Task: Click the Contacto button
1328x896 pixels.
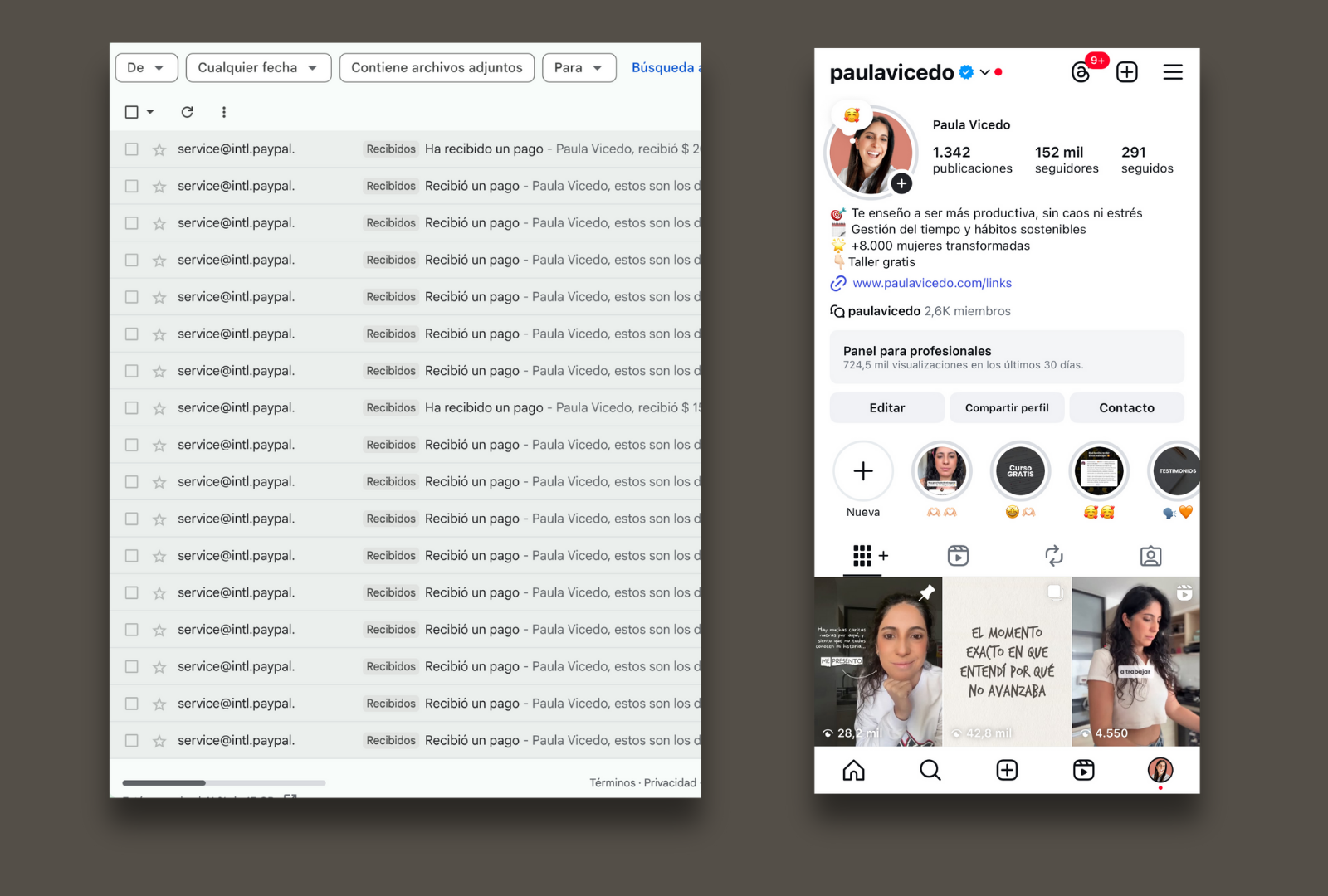Action: coord(1127,408)
